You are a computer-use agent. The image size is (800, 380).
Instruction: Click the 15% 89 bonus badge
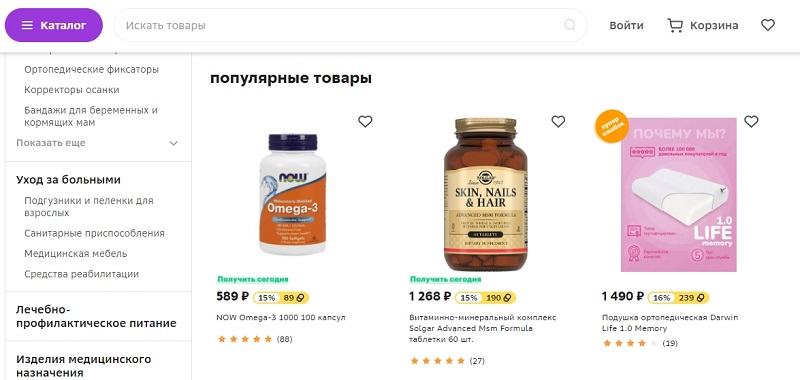tap(281, 298)
